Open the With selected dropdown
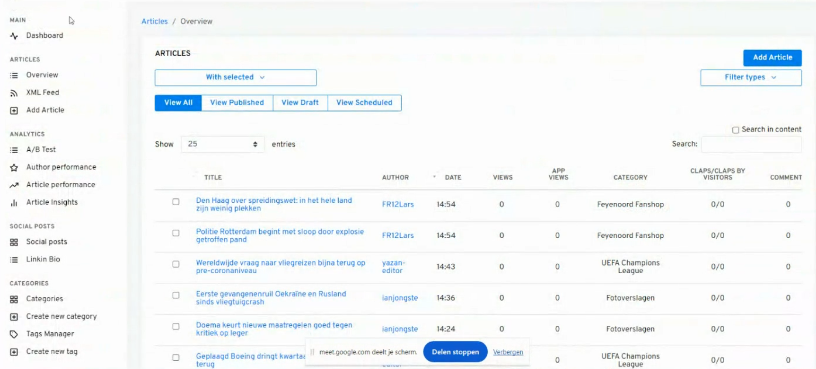The height and width of the screenshot is (369, 816). click(235, 78)
